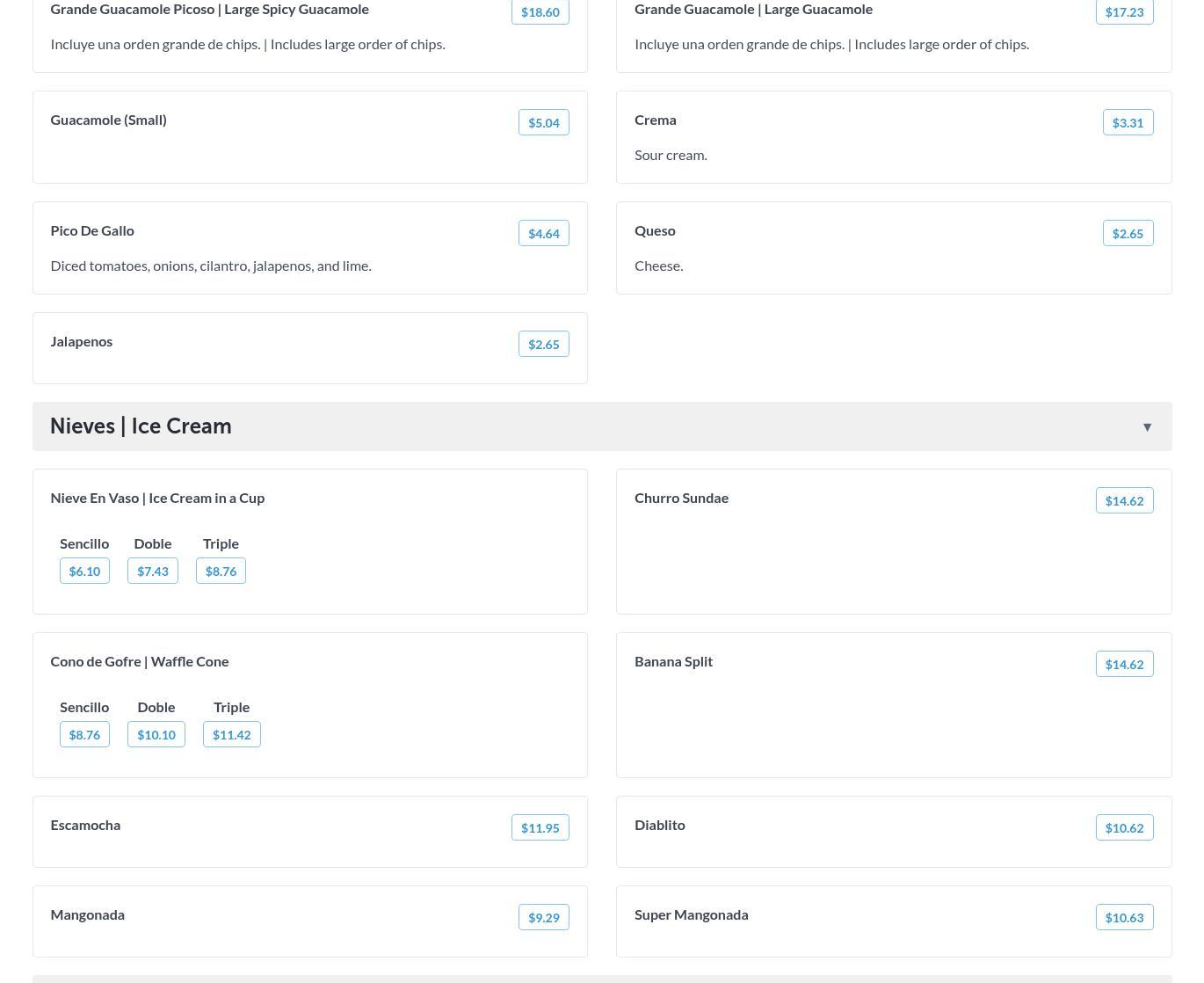Click the Guacamole (Small) $5.04 price
Image resolution: width=1204 pixels, height=983 pixels.
coord(543,123)
